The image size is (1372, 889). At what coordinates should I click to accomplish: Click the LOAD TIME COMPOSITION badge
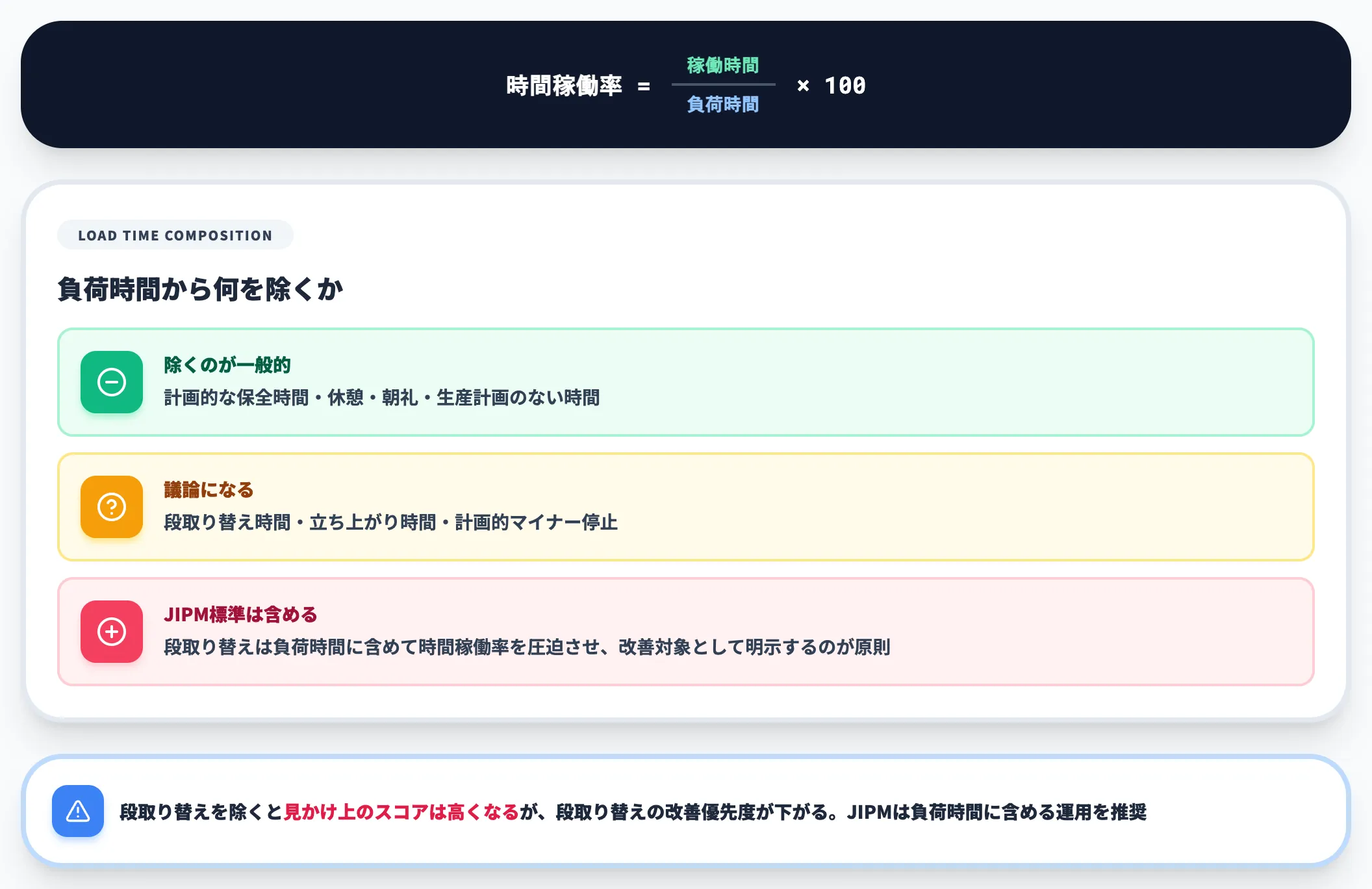175,235
